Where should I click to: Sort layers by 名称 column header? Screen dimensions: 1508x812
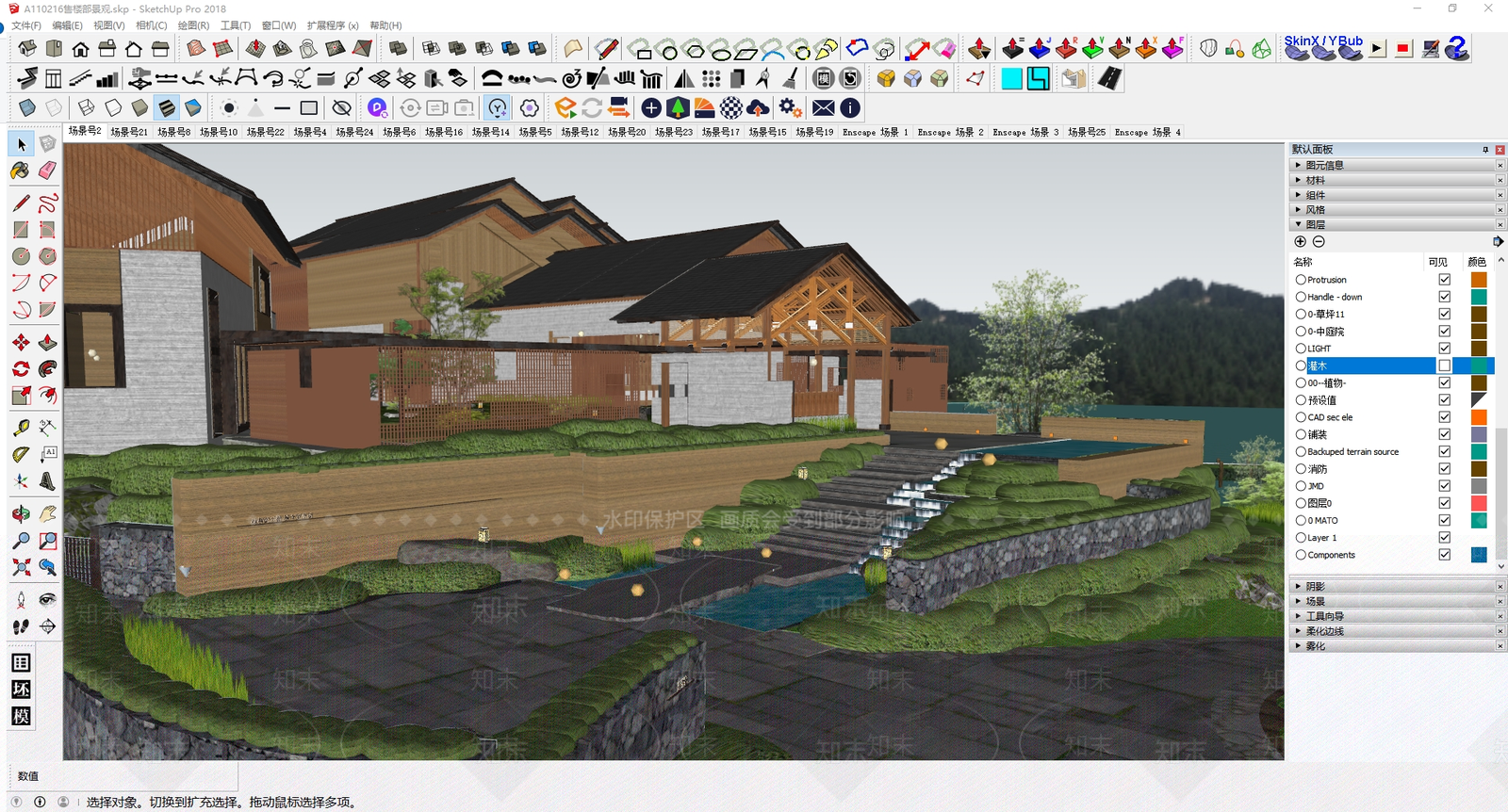tap(1303, 262)
